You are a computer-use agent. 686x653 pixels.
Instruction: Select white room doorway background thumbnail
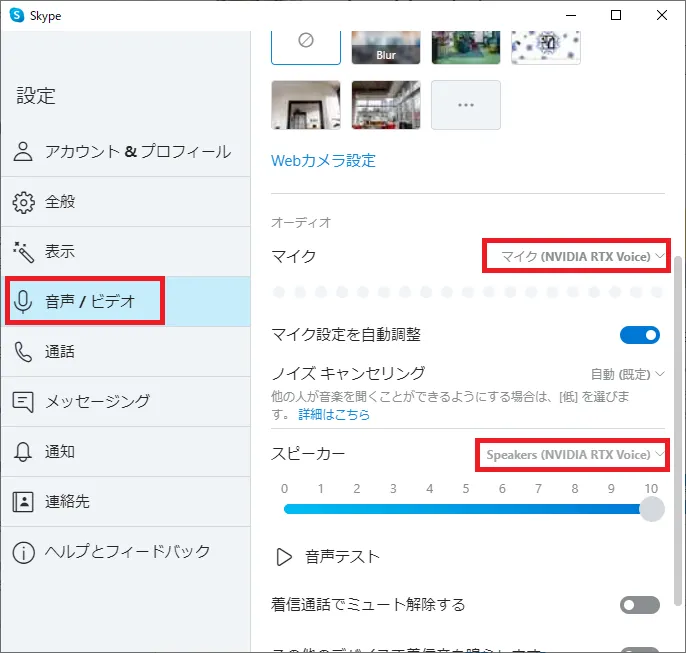coord(306,105)
